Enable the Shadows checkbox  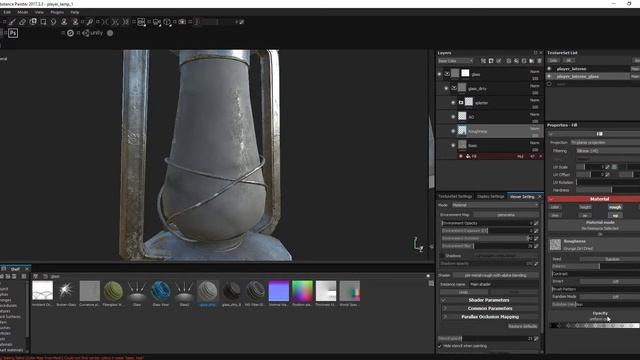(x=442, y=256)
